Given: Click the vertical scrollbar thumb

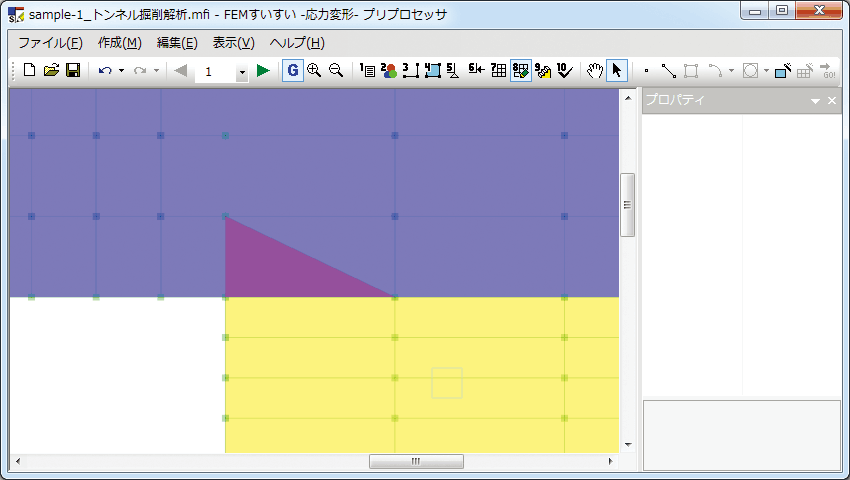Looking at the screenshot, I should point(627,205).
